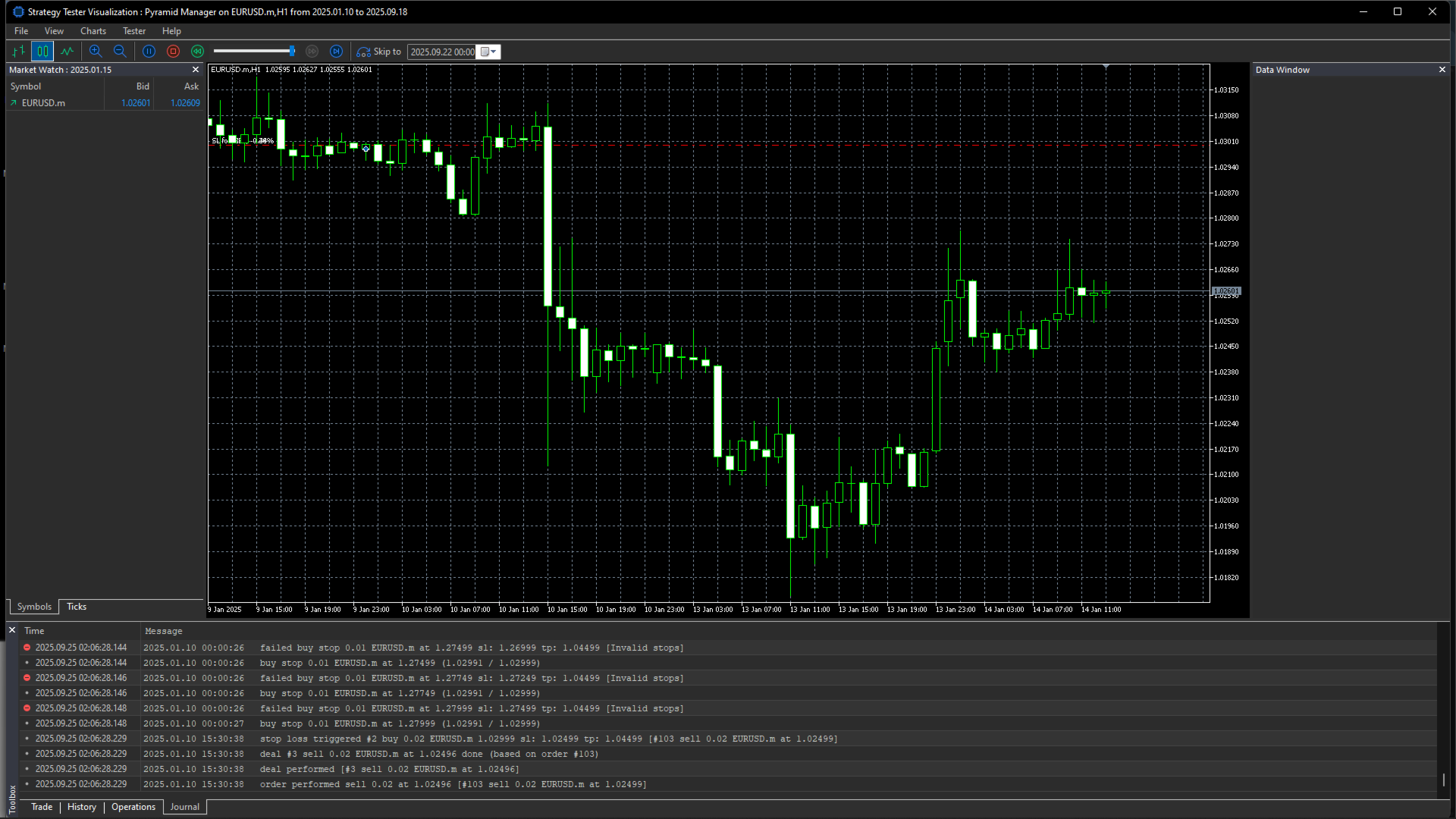Stop the testing with red button
The width and height of the screenshot is (1456, 819).
pos(173,52)
